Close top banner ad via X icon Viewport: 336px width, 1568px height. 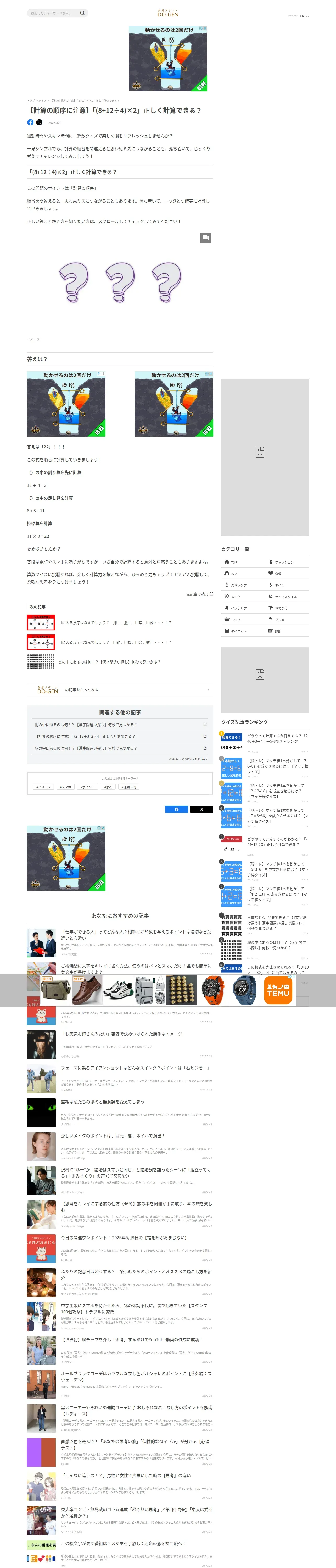205,28
